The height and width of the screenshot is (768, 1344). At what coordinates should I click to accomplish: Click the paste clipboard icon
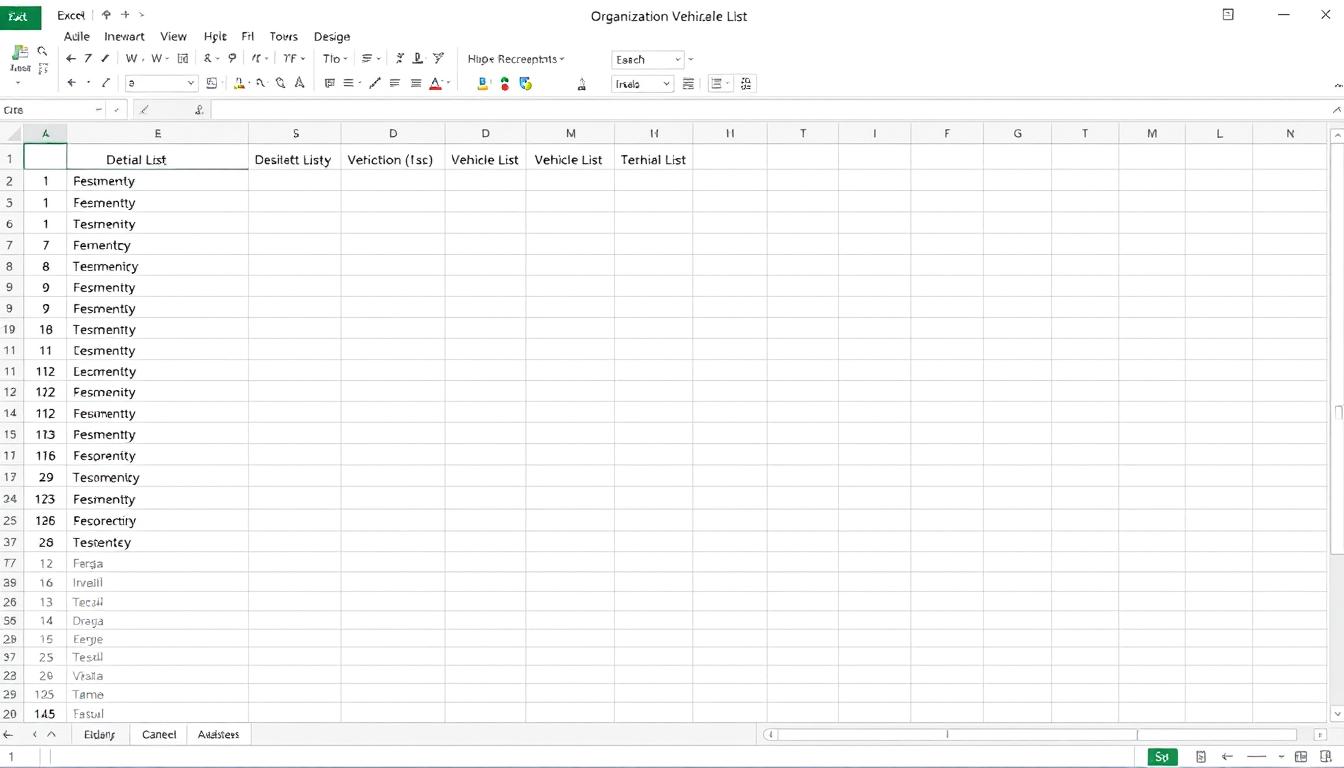pos(20,54)
